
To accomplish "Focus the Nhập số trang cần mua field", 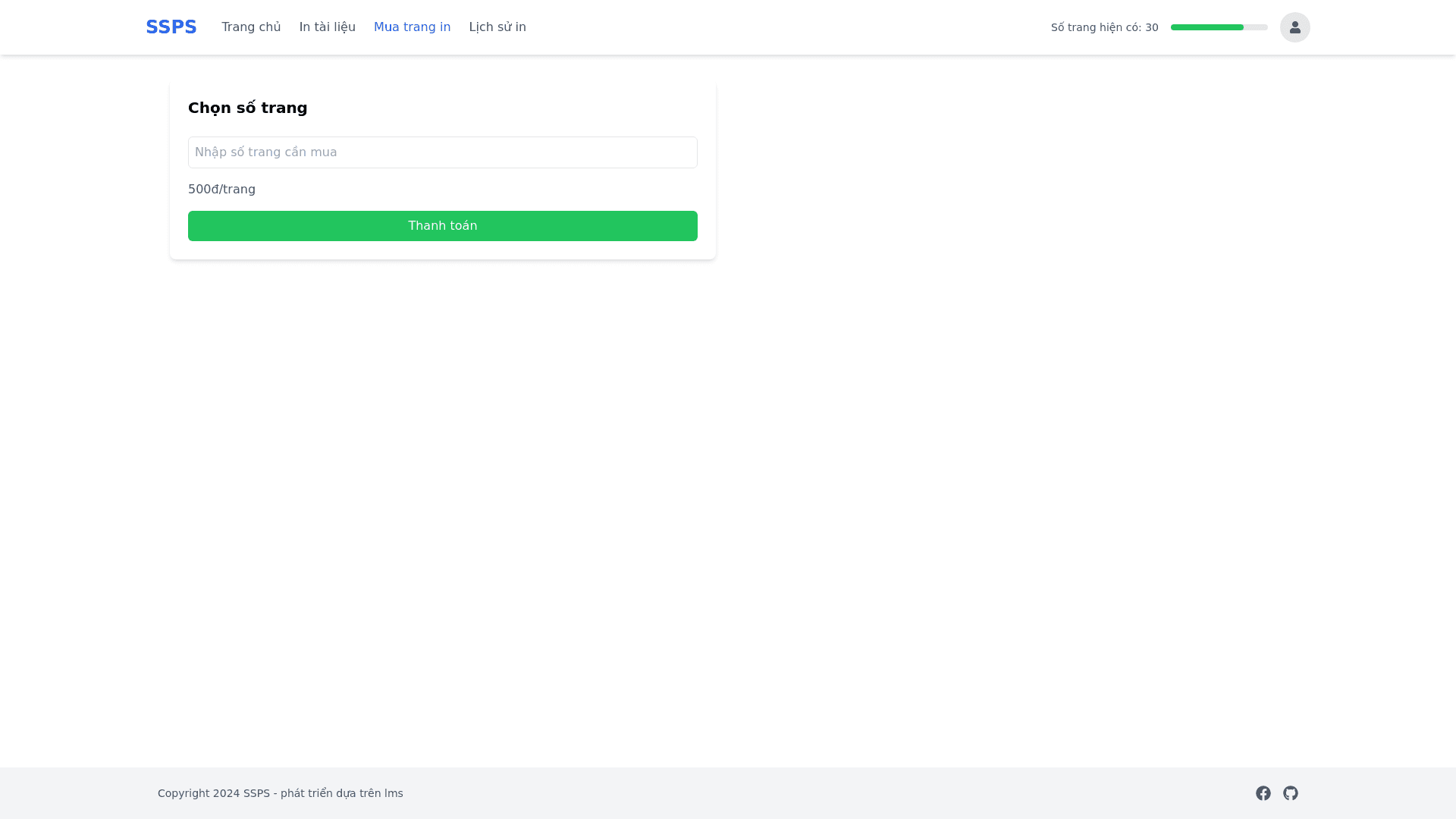I will pos(442,152).
